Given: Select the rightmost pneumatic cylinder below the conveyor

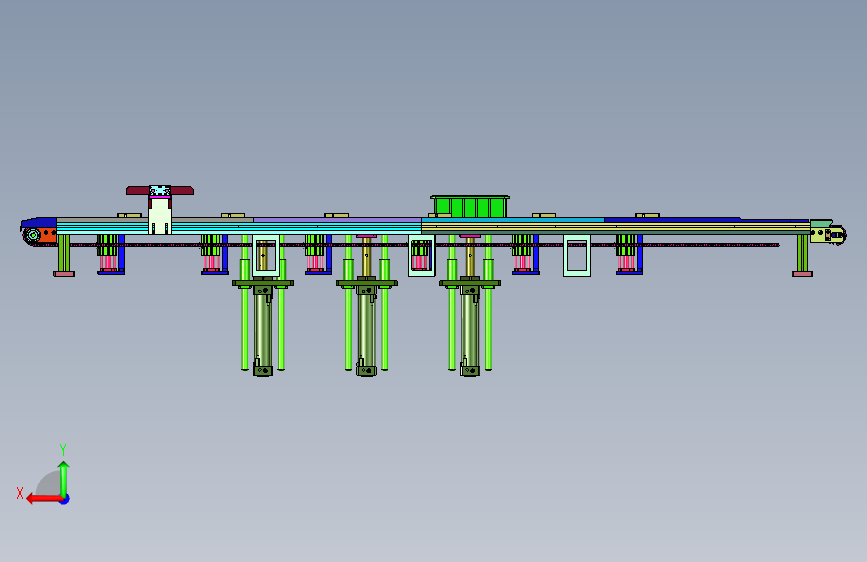Looking at the screenshot, I should coord(470,330).
